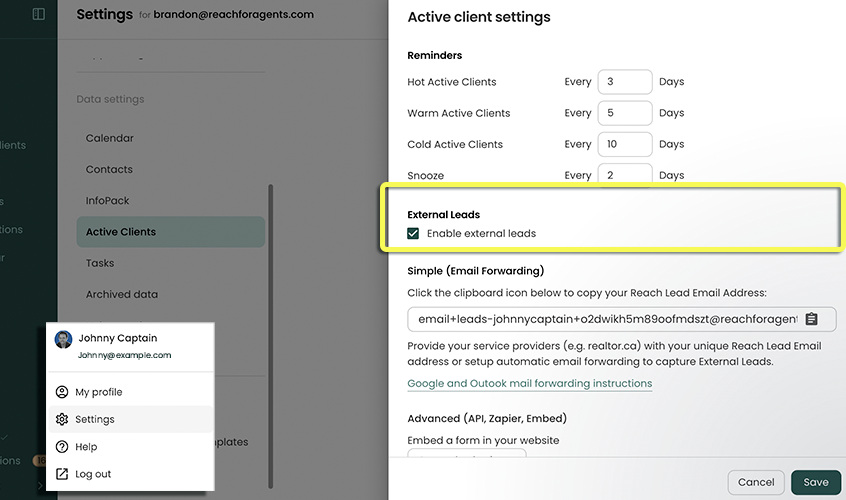The width and height of the screenshot is (846, 500).
Task: Uncheck Enable external leads checkbox
Action: pos(414,233)
